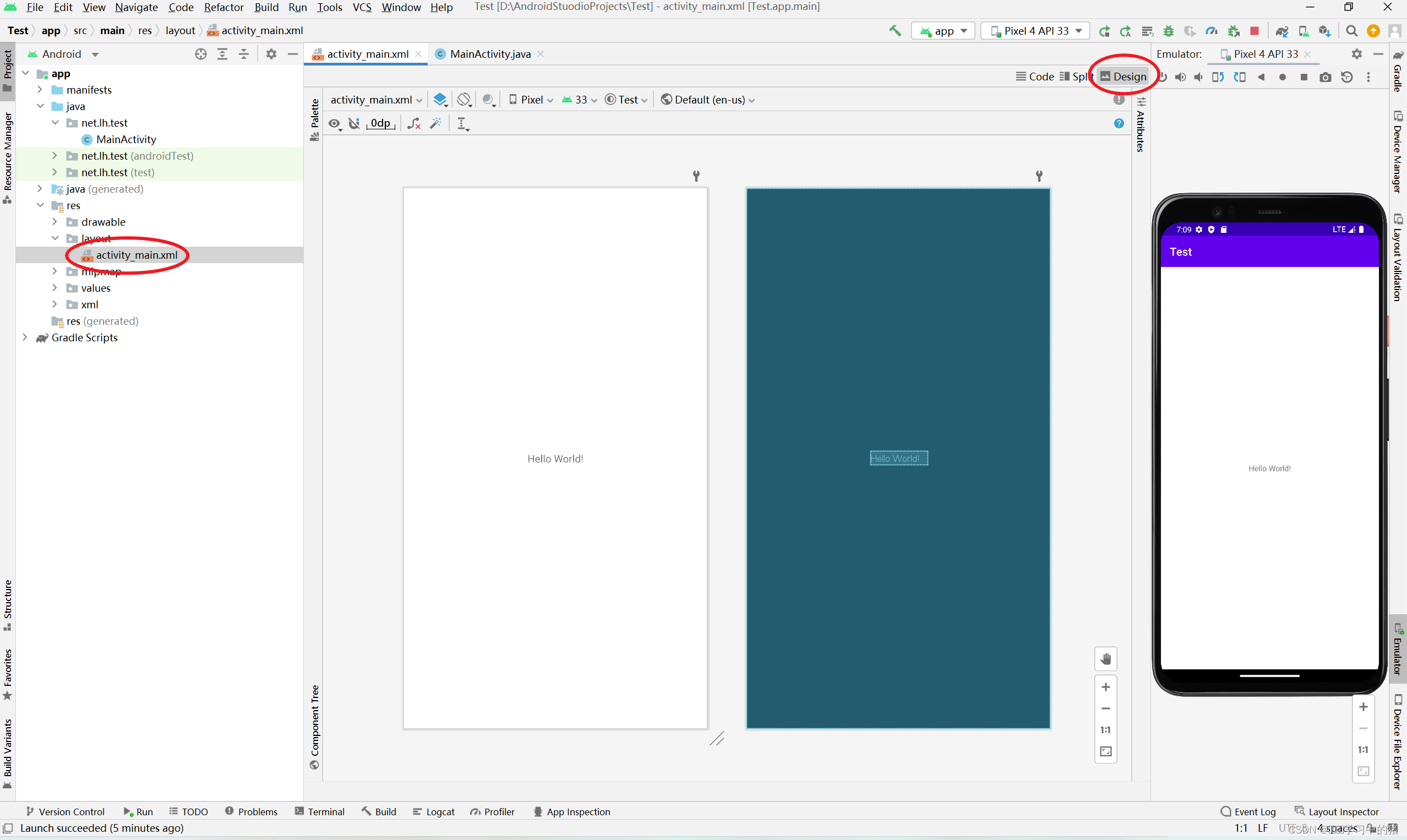Select Hello World! text in blueprint view

click(x=899, y=459)
